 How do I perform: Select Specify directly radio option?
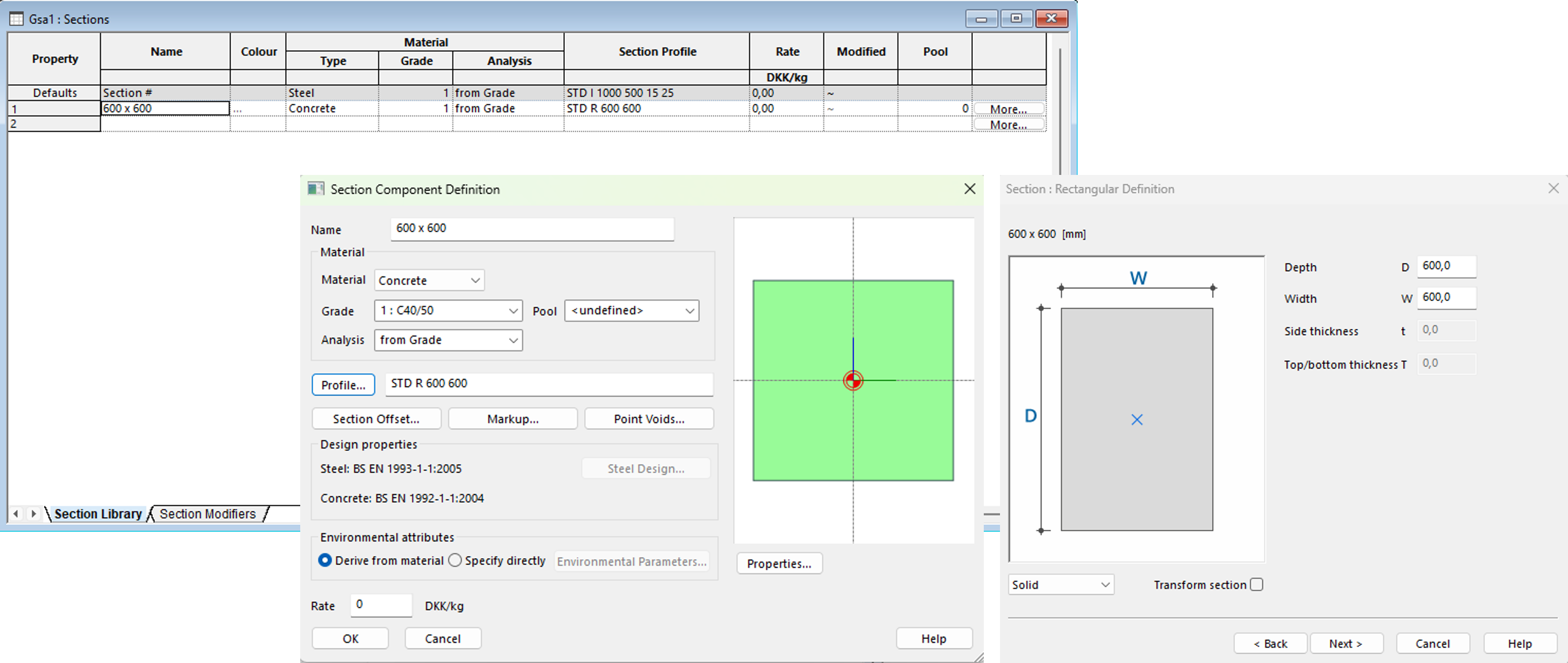(x=455, y=560)
